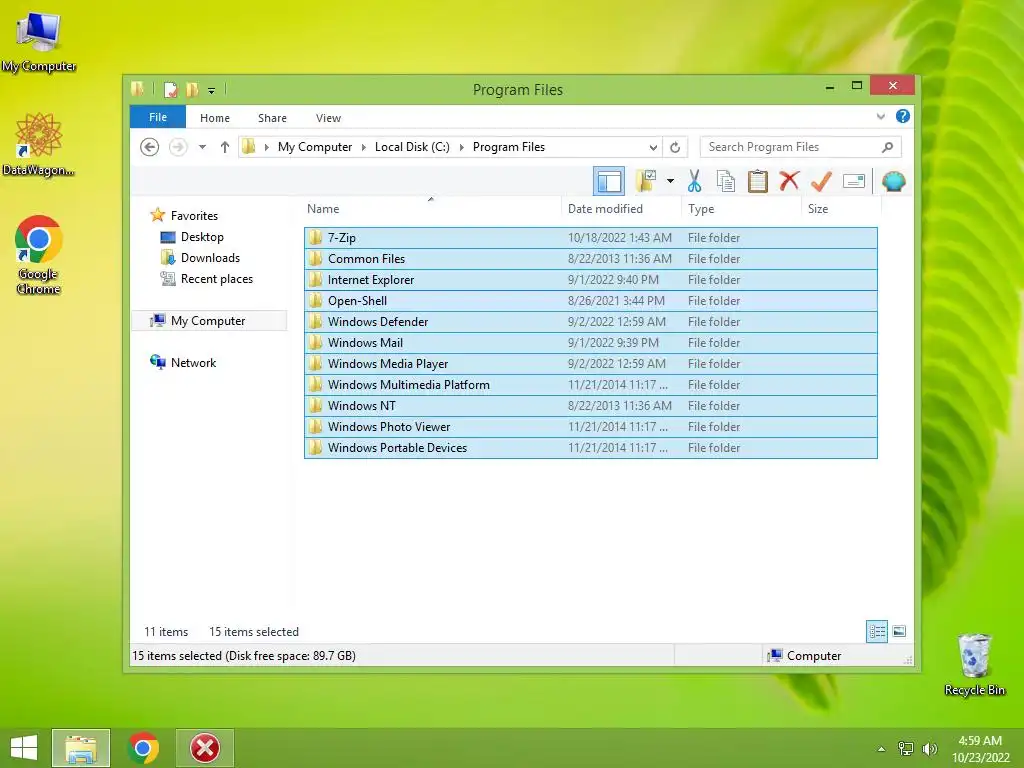The image size is (1024, 768).
Task: Select Downloads in navigation pane
Action: tap(210, 257)
